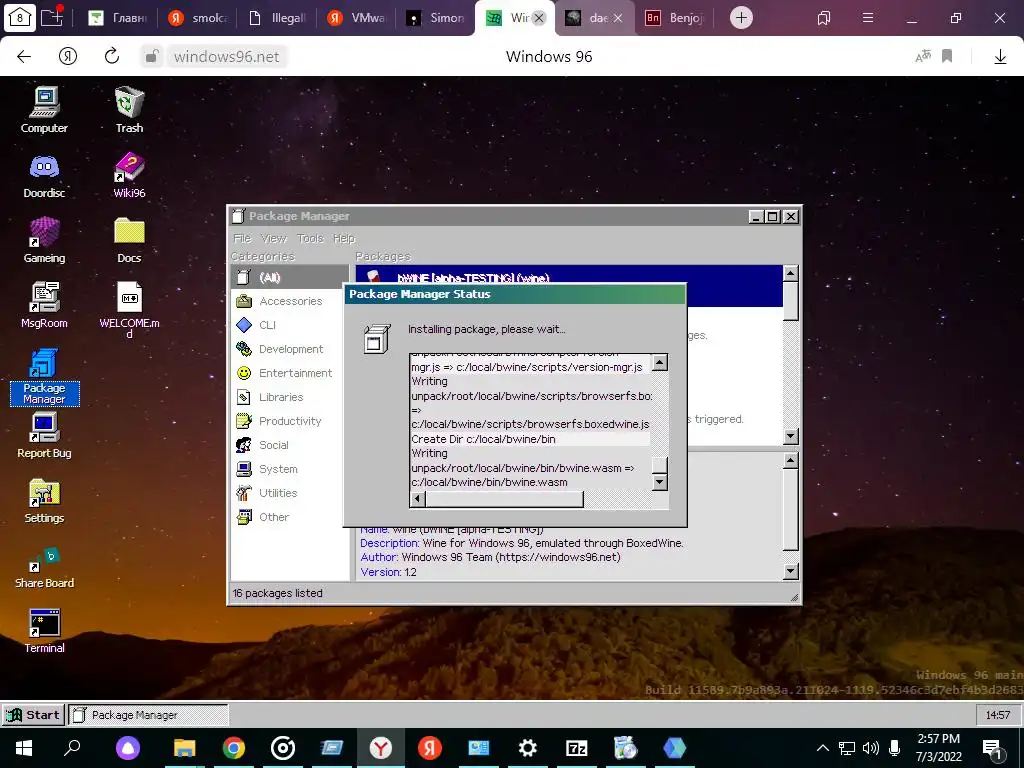Image resolution: width=1024 pixels, height=768 pixels.
Task: Open the page translate icon
Action: [923, 57]
